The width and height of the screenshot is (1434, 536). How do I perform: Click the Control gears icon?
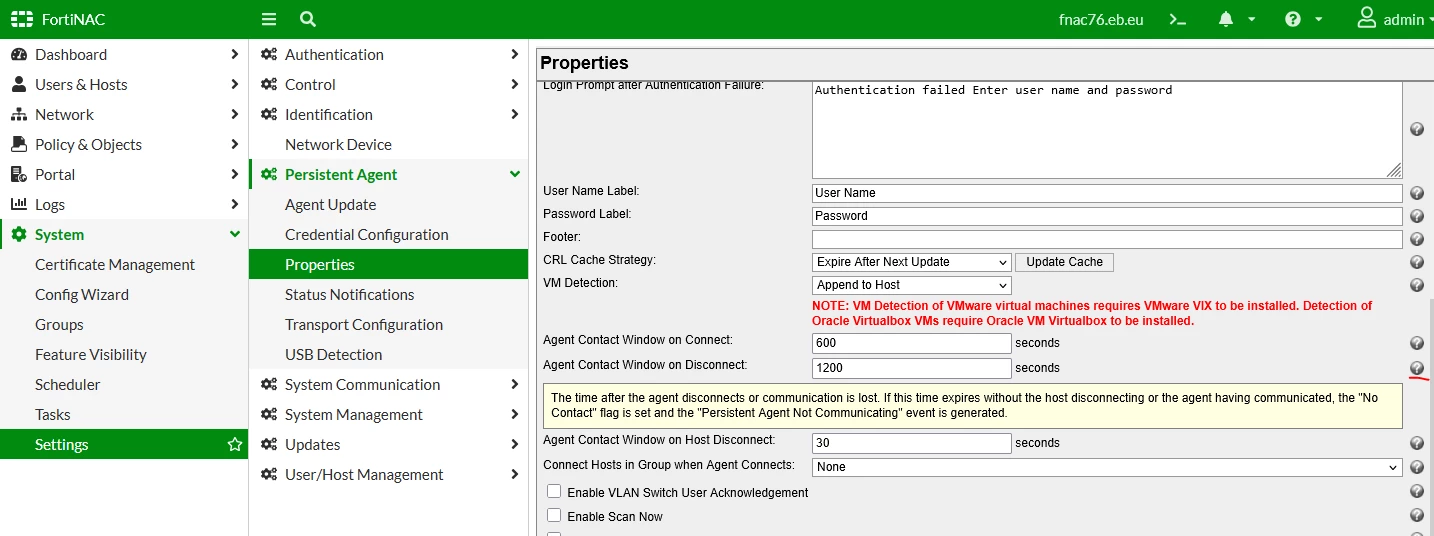(x=269, y=84)
